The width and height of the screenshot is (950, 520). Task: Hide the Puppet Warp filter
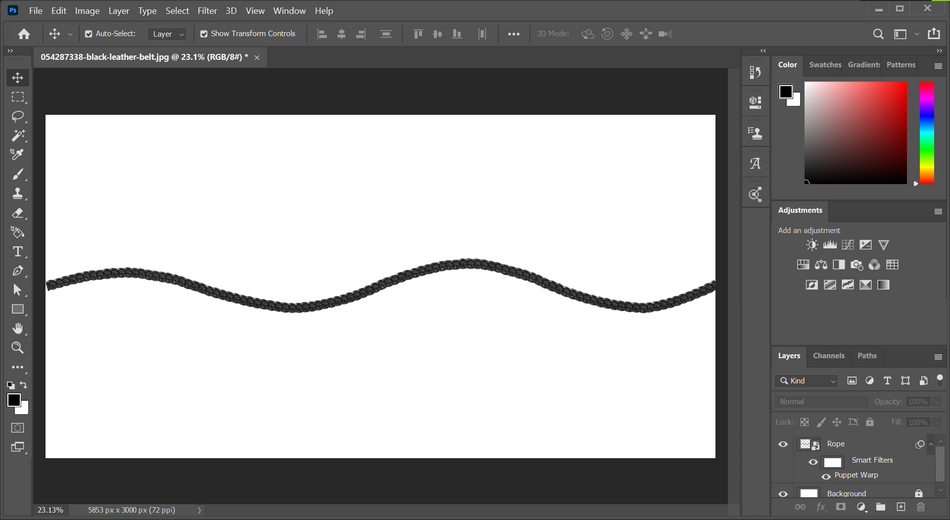click(826, 476)
